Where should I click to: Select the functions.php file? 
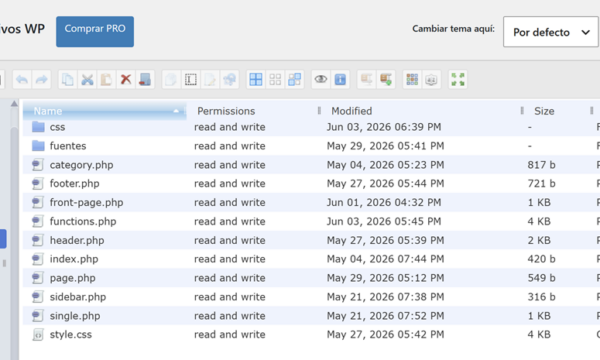311,222
